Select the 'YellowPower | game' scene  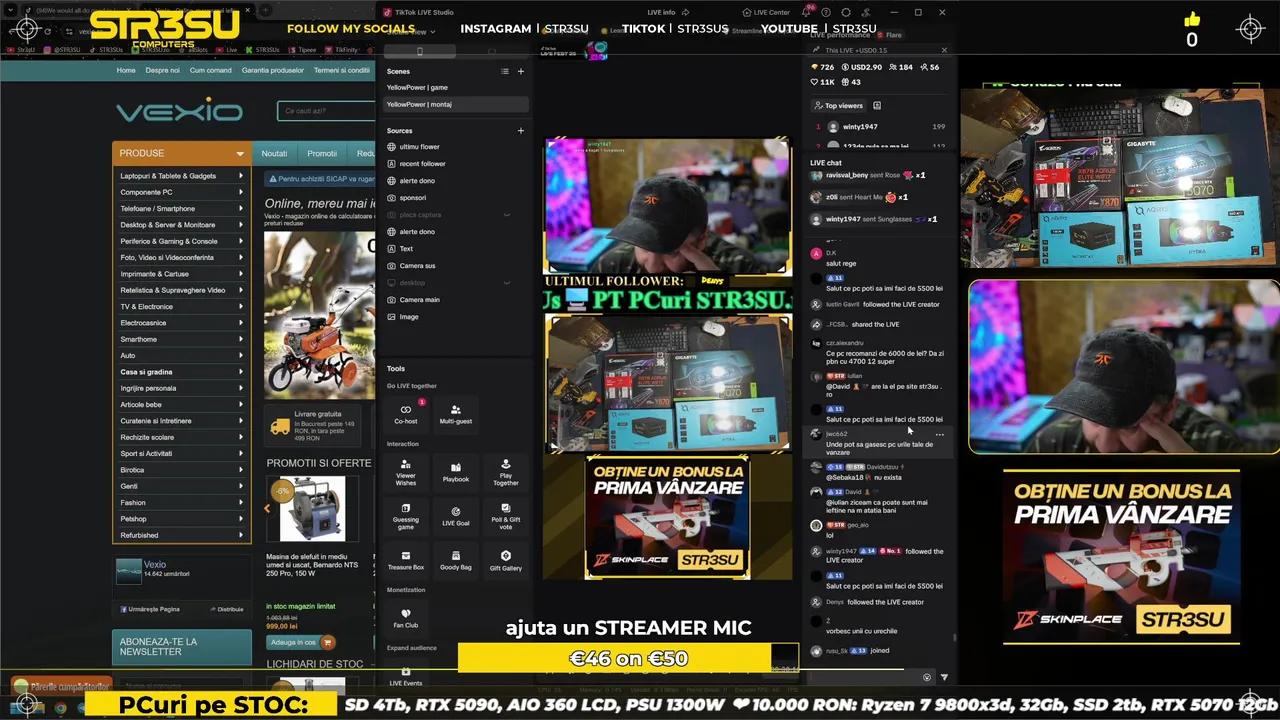coord(455,87)
